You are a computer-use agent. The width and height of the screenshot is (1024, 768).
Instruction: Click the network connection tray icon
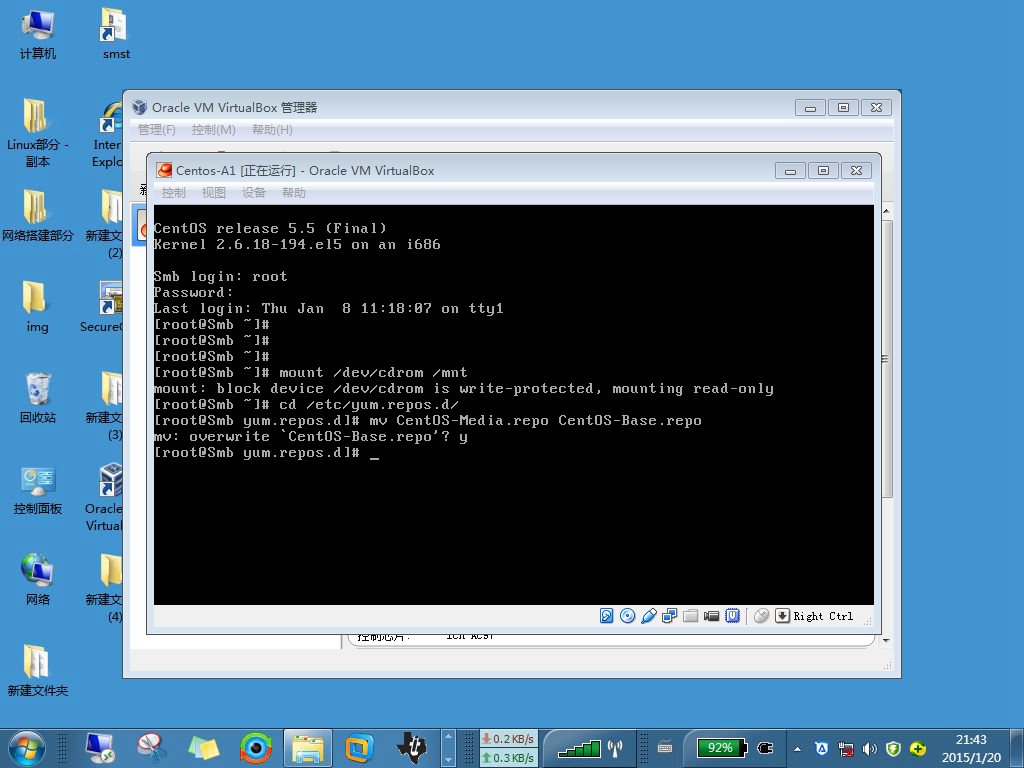click(846, 749)
